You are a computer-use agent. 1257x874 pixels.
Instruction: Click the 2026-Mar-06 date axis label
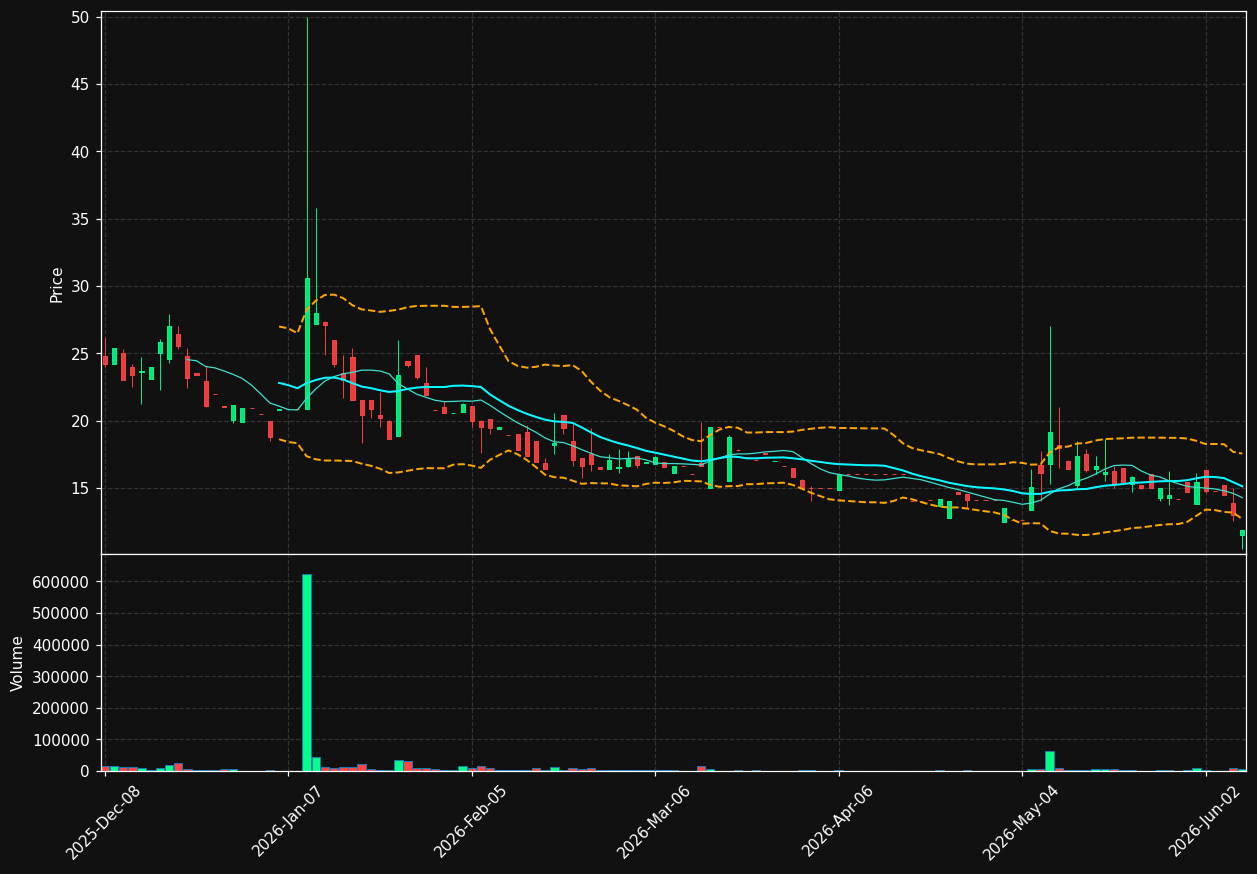[654, 822]
